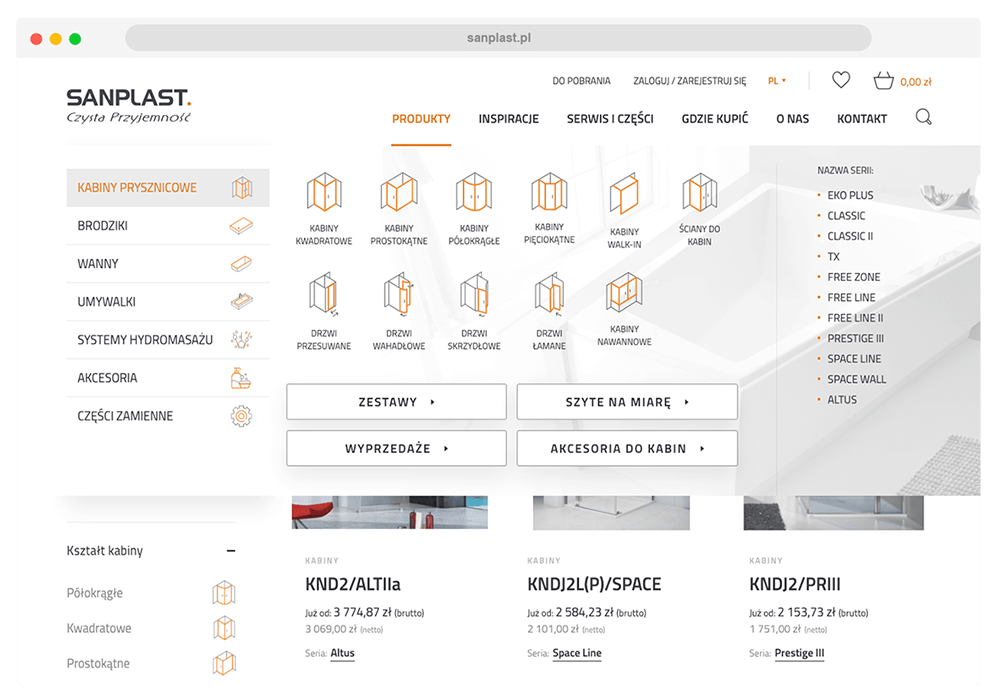Click the 0,00 zł cart total
The height and width of the screenshot is (700, 1000).
[x=916, y=82]
